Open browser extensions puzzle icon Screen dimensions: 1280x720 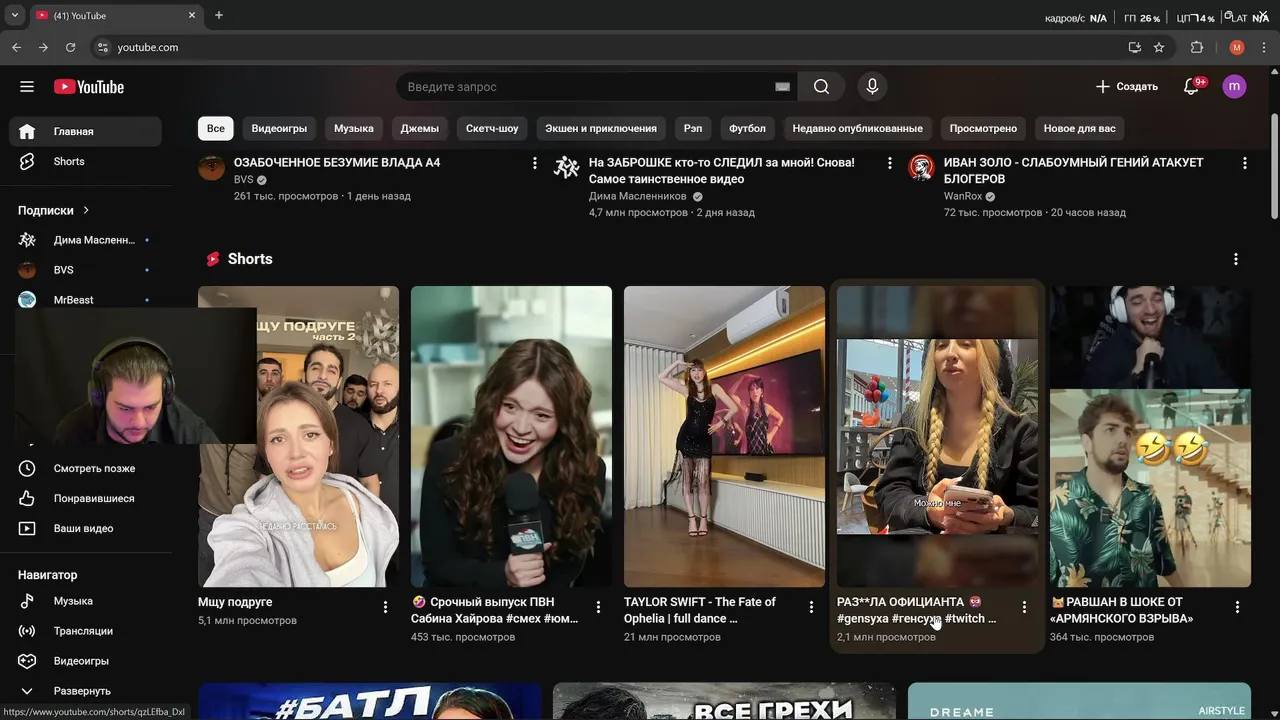click(x=1196, y=47)
